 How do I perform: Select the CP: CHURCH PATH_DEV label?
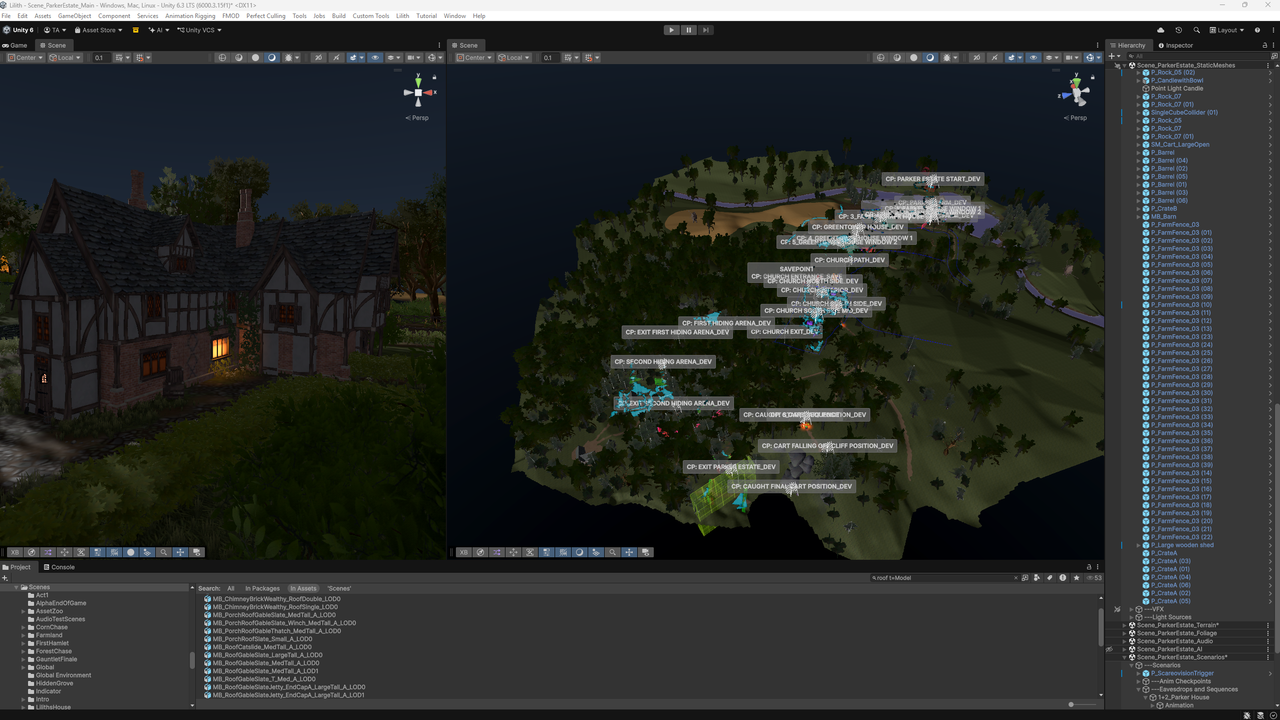[x=849, y=260]
